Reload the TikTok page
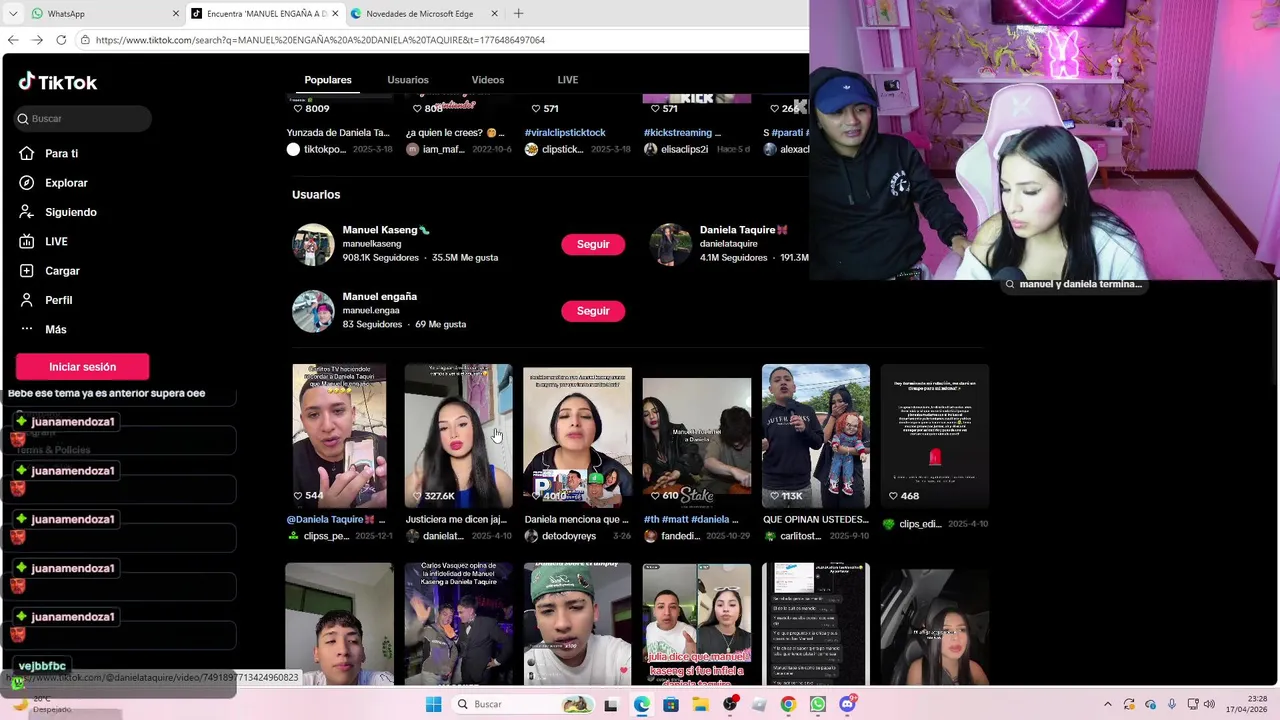 point(61,40)
